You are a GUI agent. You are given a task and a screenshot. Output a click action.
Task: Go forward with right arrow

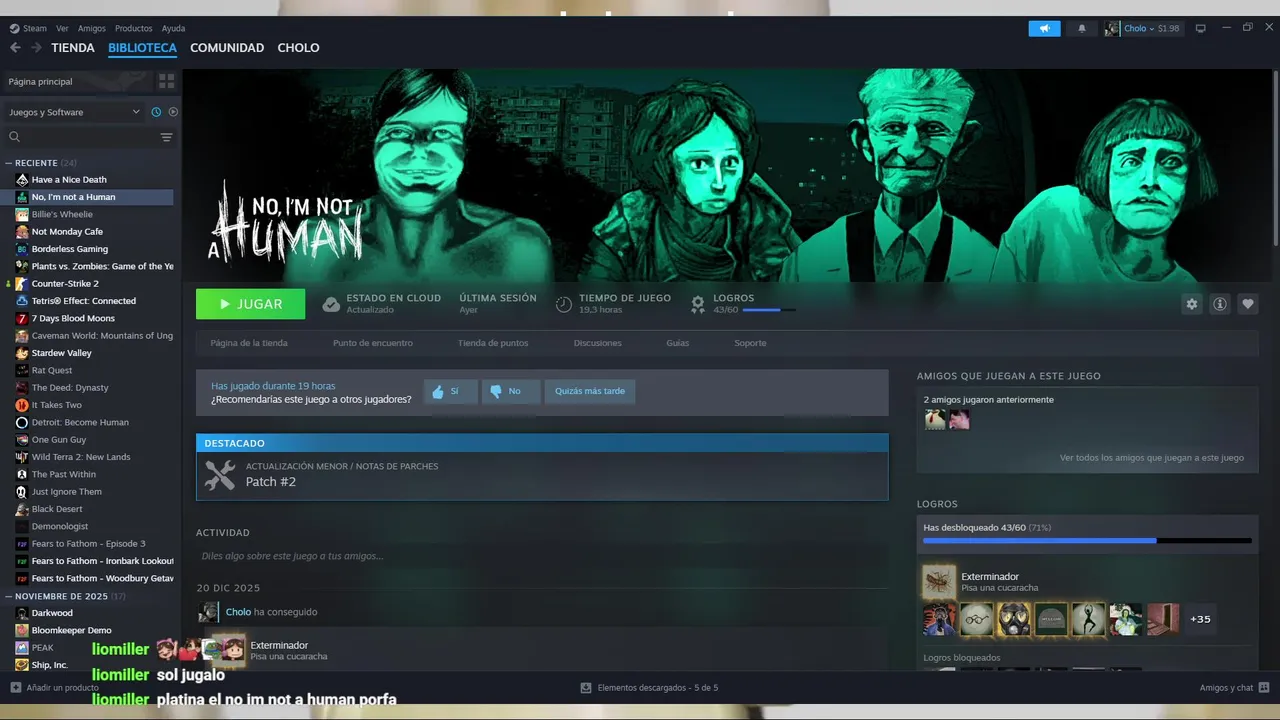pyautogui.click(x=36, y=48)
